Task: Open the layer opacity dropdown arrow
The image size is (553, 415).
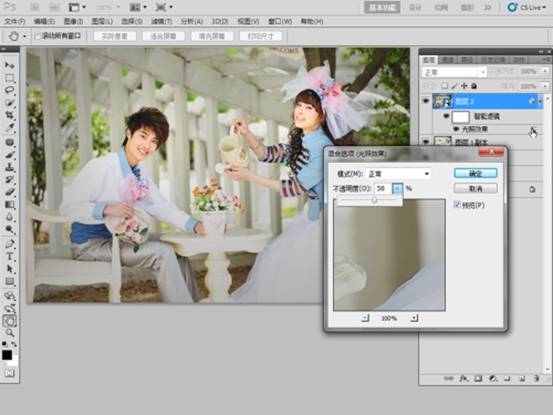Action: 545,72
